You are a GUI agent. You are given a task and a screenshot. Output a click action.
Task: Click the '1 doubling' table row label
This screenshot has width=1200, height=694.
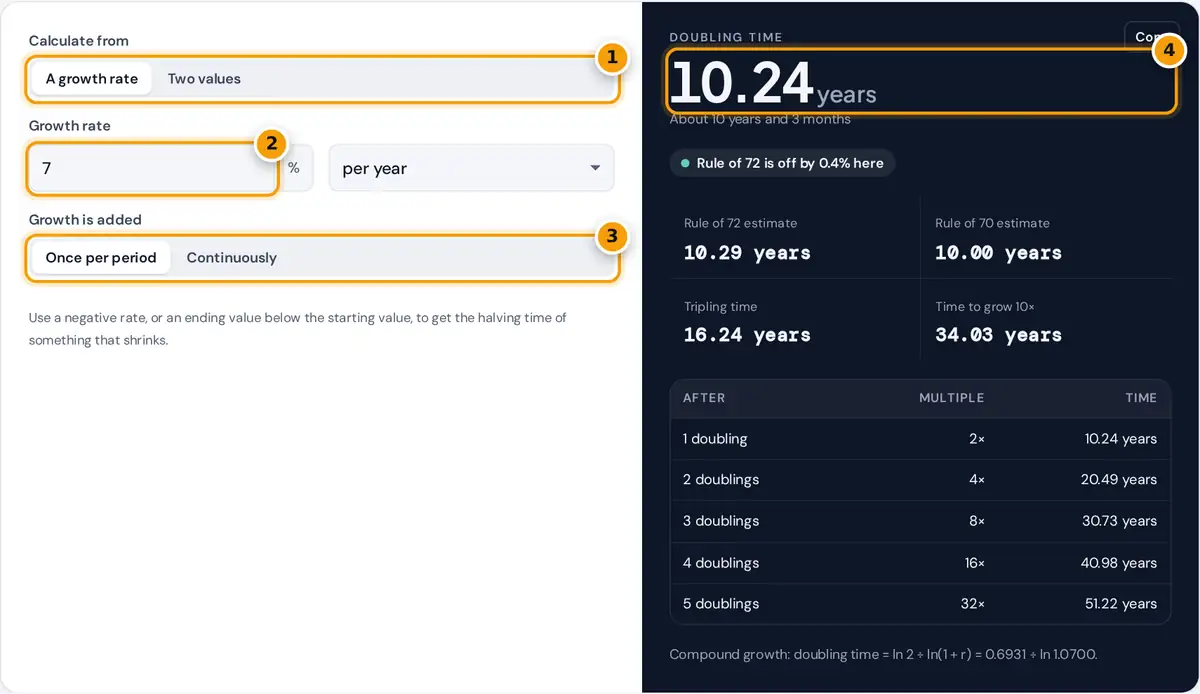[x=715, y=439]
